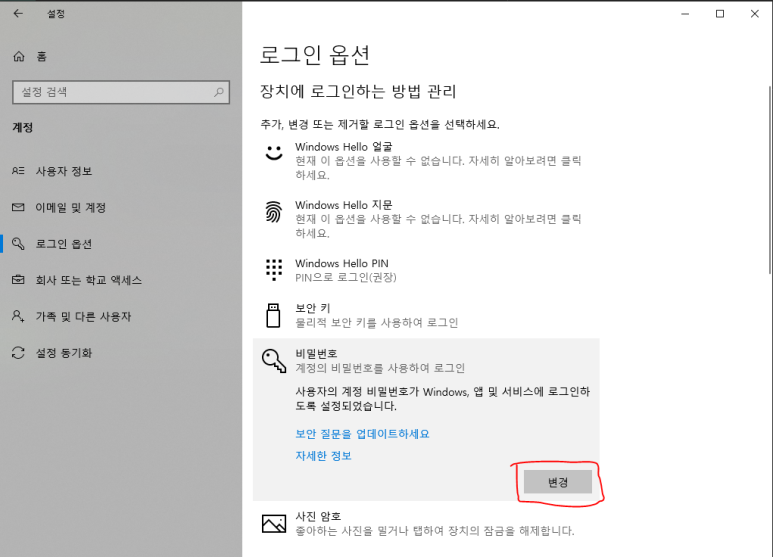Screen dimensions: 773x557
Task: Click the vertical scrollbar thumb
Action: tap(770, 180)
